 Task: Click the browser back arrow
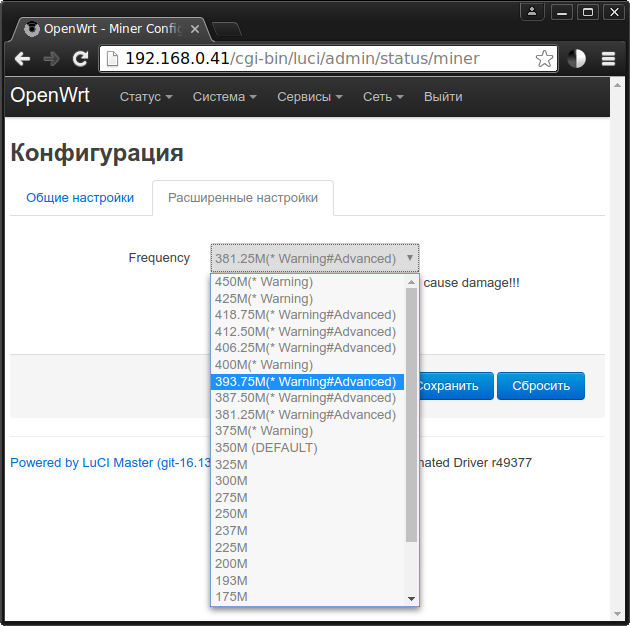(x=21, y=59)
